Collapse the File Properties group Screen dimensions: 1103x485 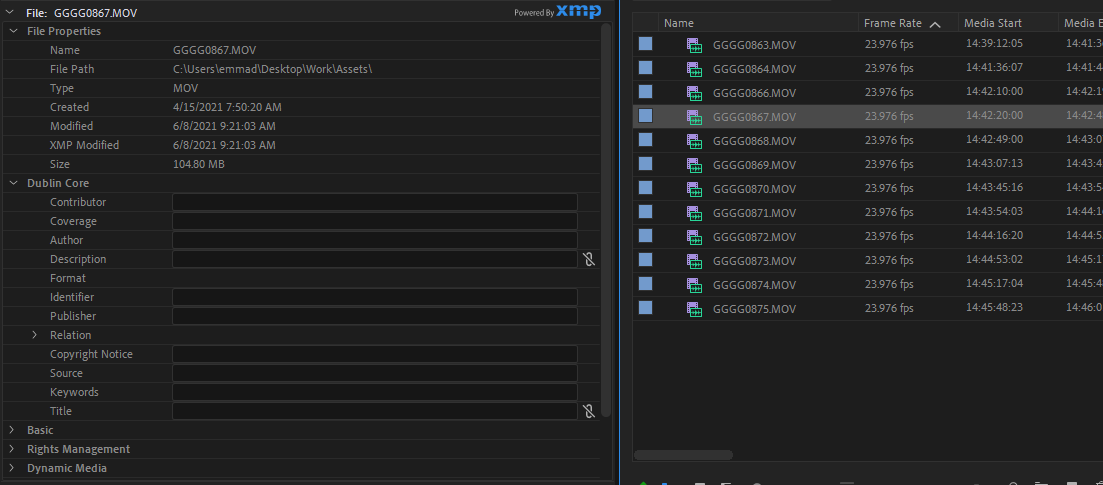pos(13,31)
